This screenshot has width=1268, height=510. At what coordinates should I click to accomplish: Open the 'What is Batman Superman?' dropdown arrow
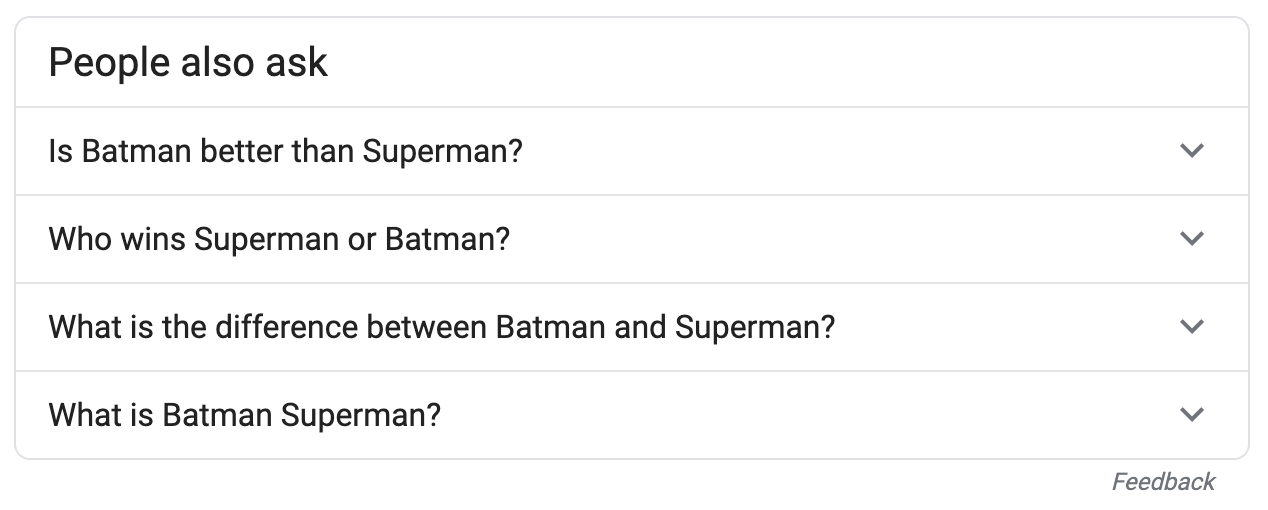(1191, 414)
